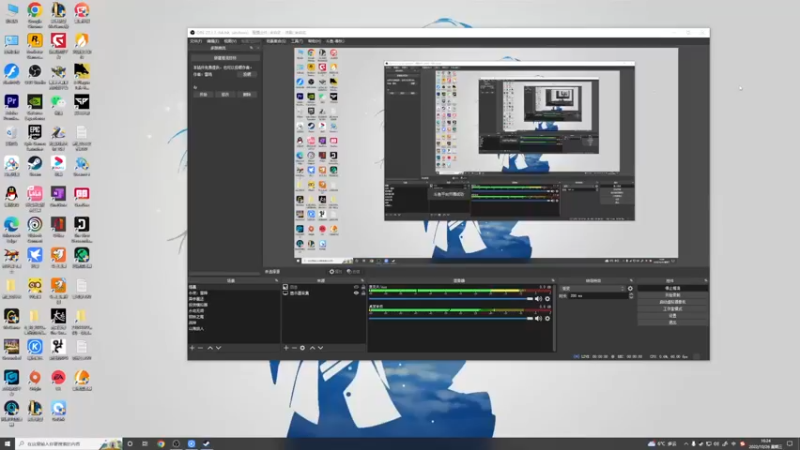The width and height of the screenshot is (800, 450).
Task: Open the Filters button below the preview
Action: [354, 272]
